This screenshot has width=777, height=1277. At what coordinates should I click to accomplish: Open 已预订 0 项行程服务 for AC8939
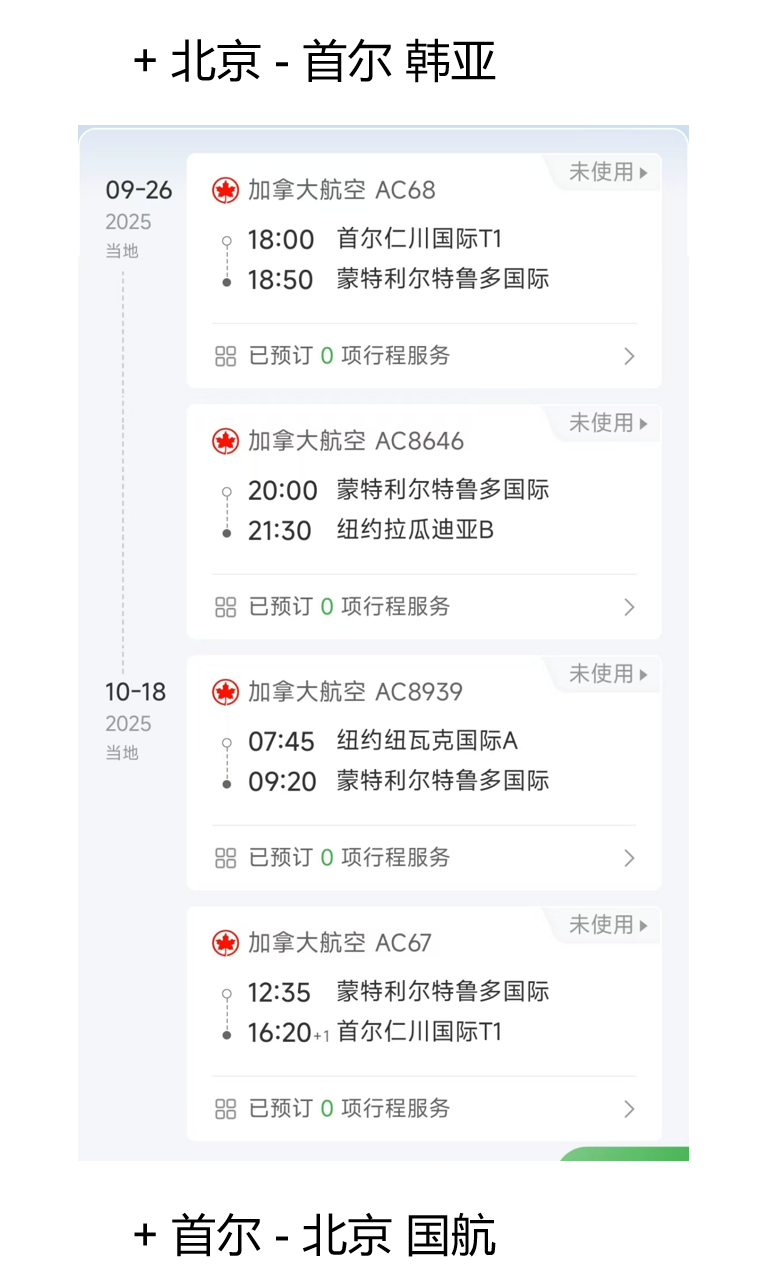424,858
